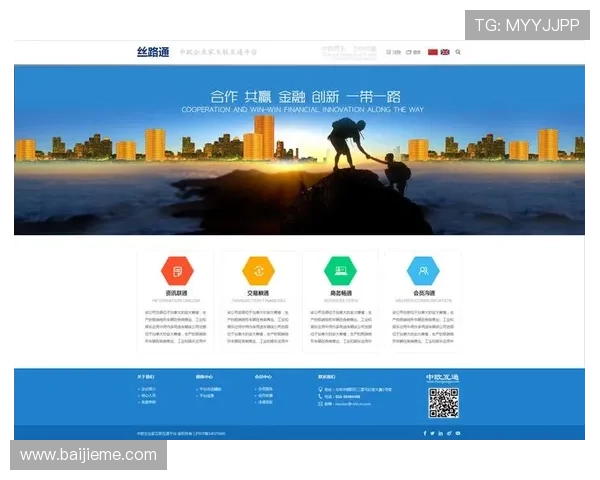Click the 丝路通 site logo

153,52
